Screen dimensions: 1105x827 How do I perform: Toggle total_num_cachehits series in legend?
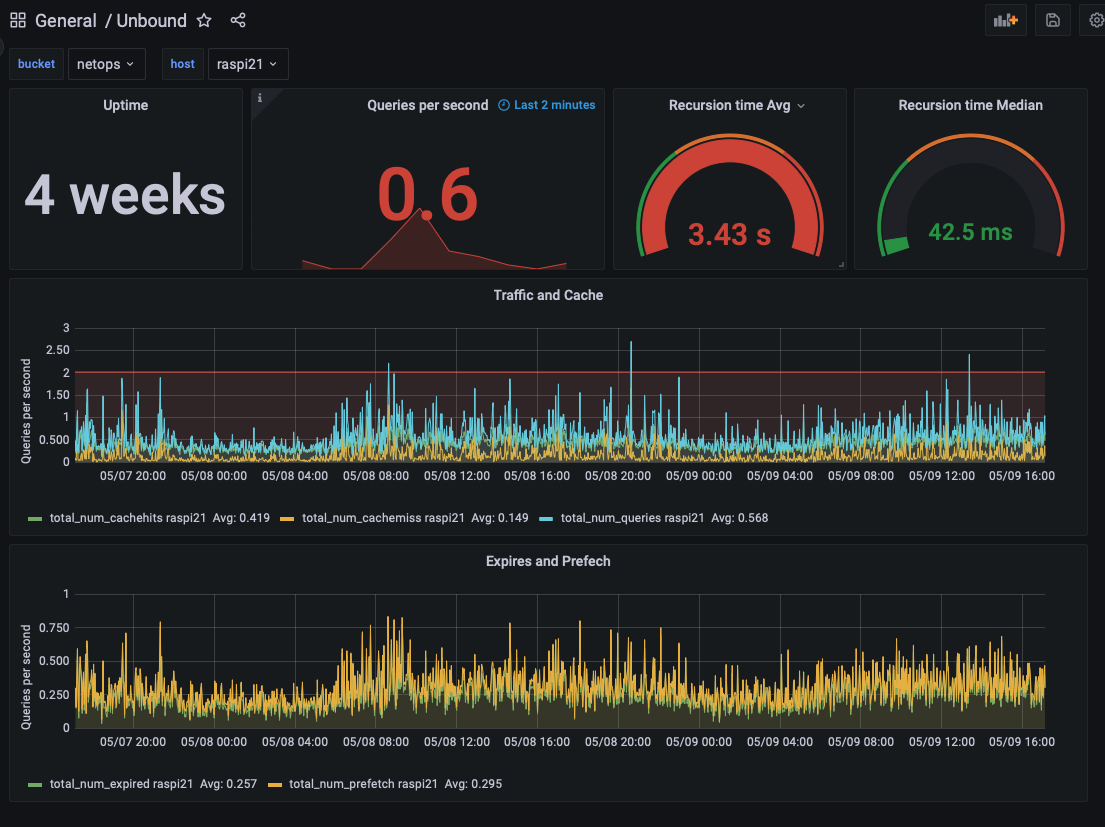(x=128, y=518)
